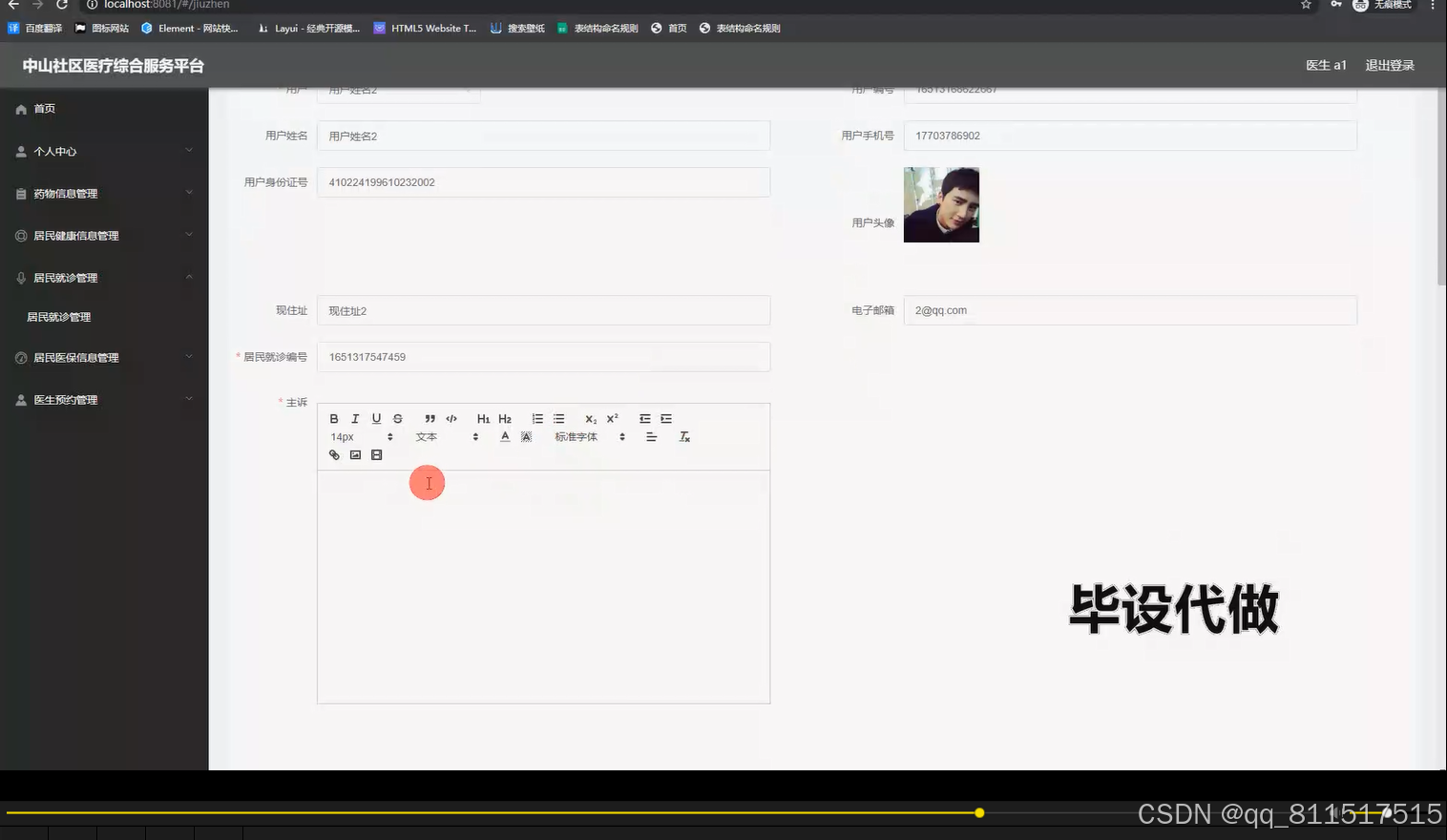
Task: Insert a hyperlink in the editor
Action: tap(334, 454)
